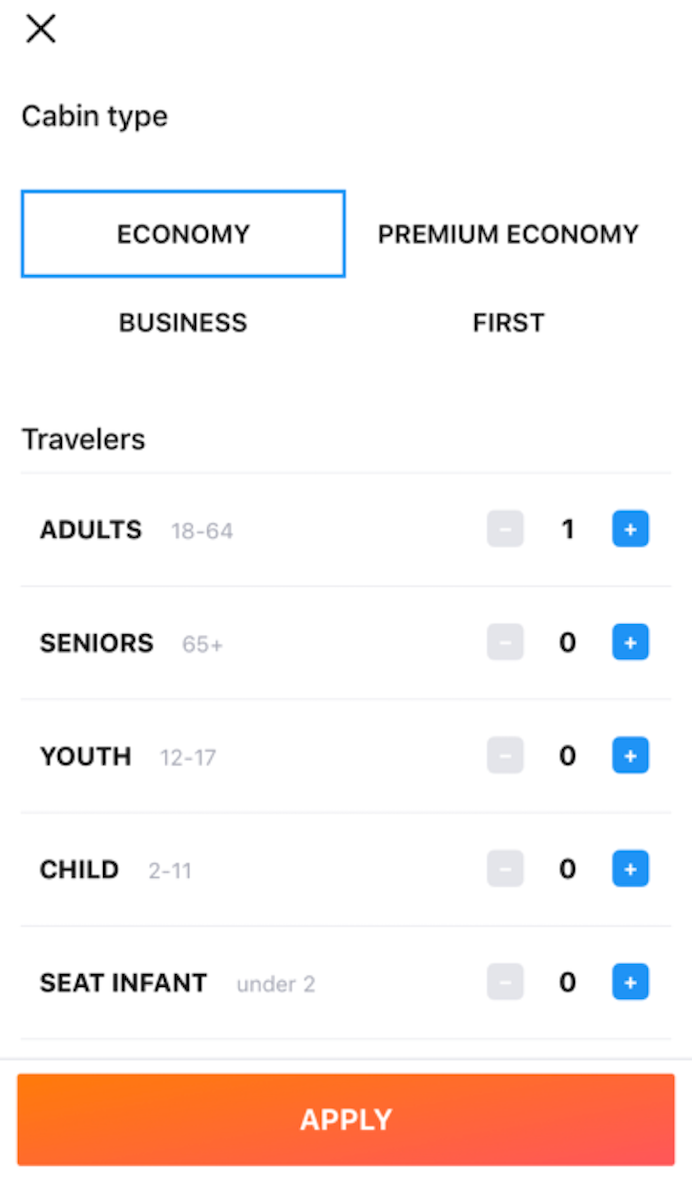Click the Adults count value

[568, 529]
